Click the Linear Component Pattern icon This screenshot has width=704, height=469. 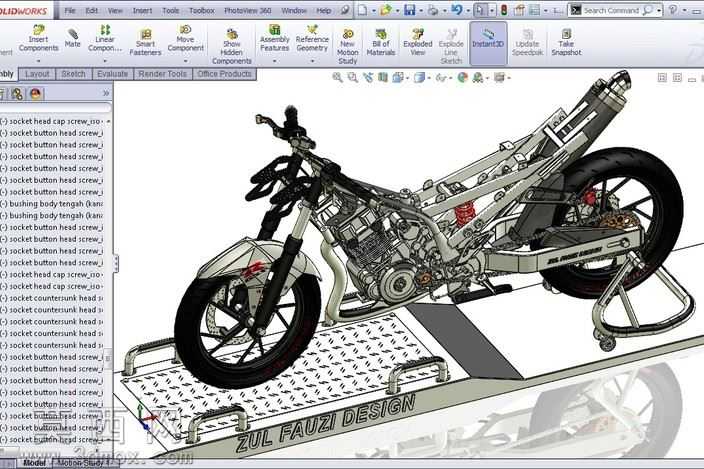105,39
